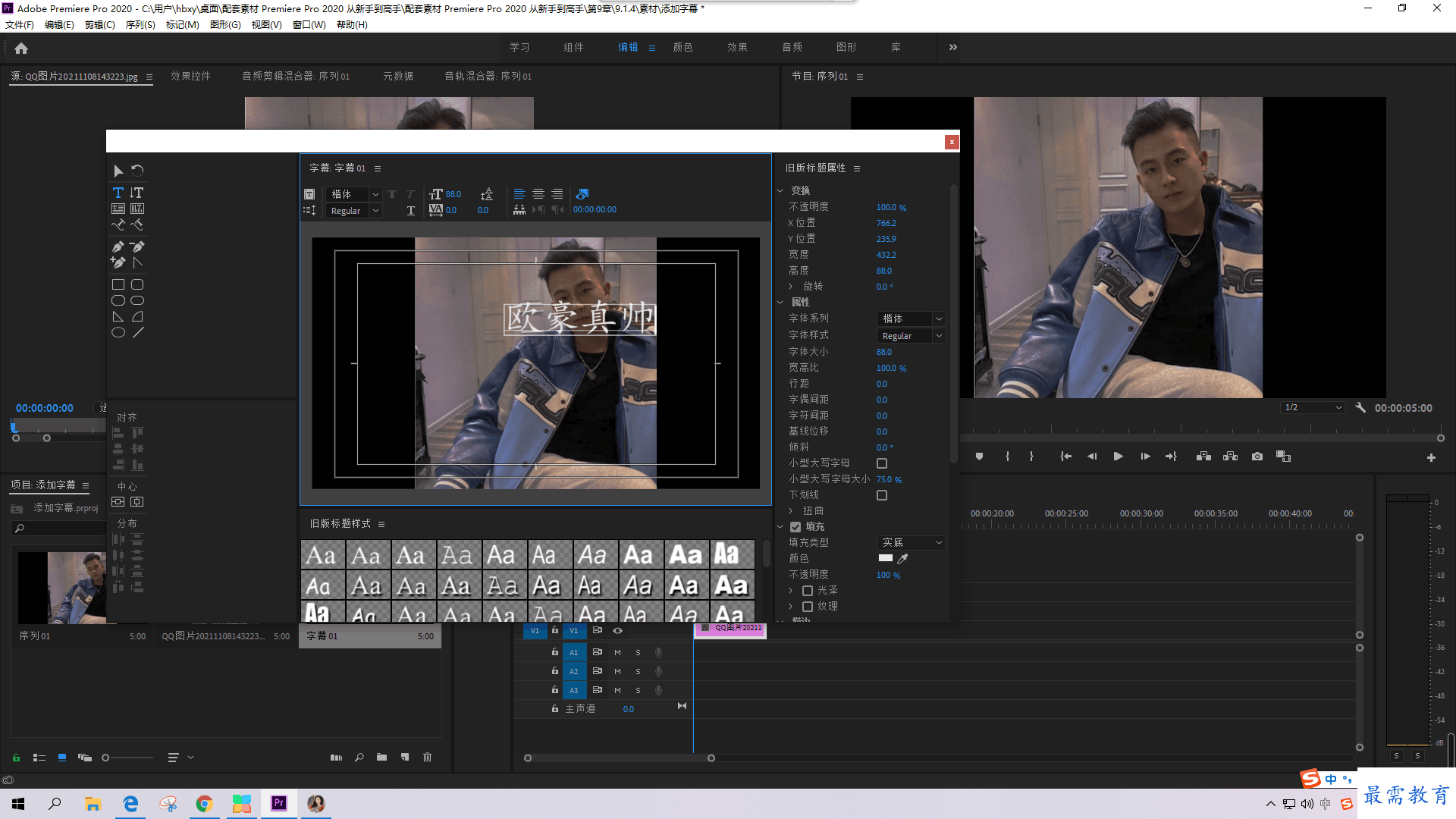The image size is (1456, 819).
Task: Open fill type dropdown
Action: [x=912, y=543]
